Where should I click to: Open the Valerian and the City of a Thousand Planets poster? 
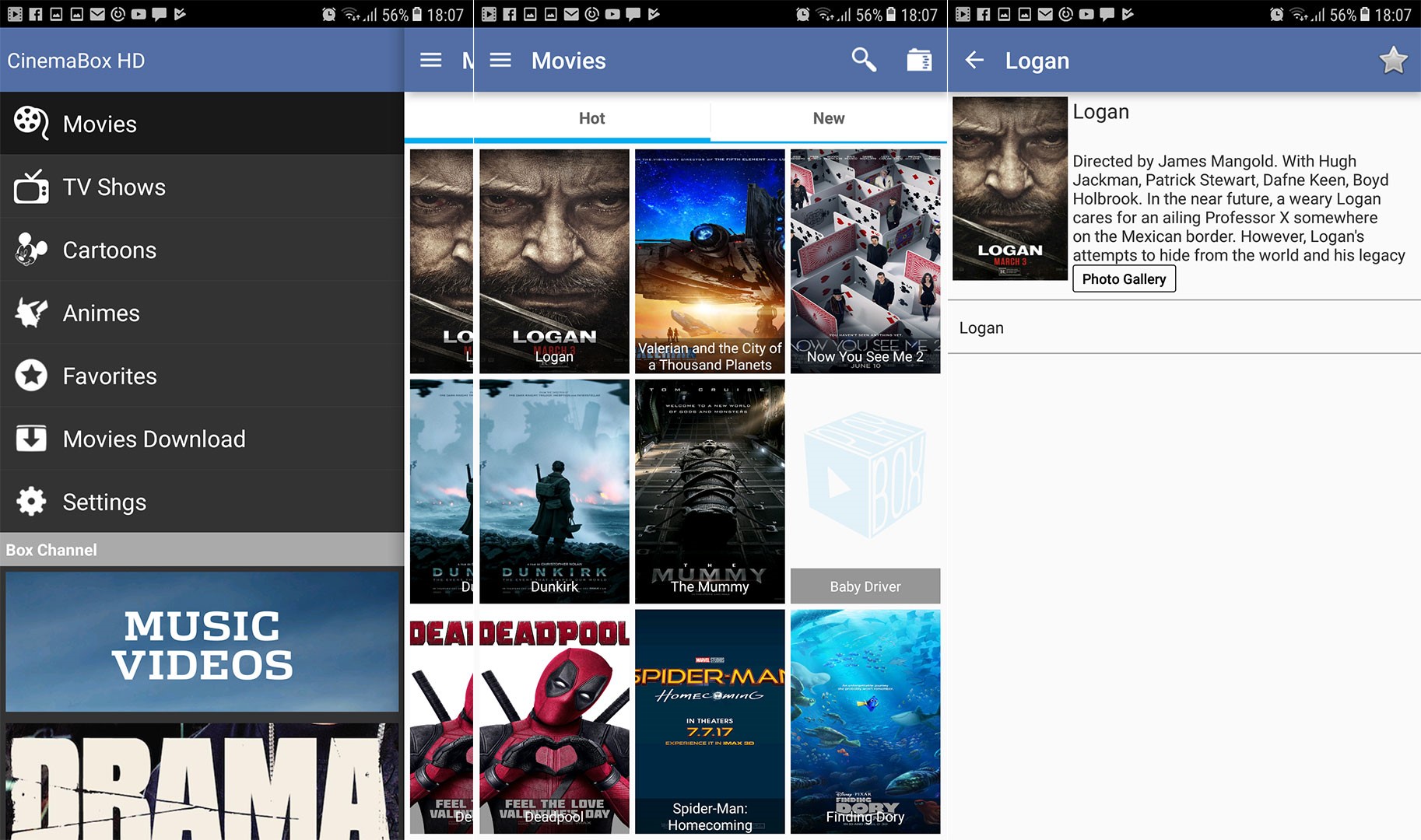coord(710,261)
